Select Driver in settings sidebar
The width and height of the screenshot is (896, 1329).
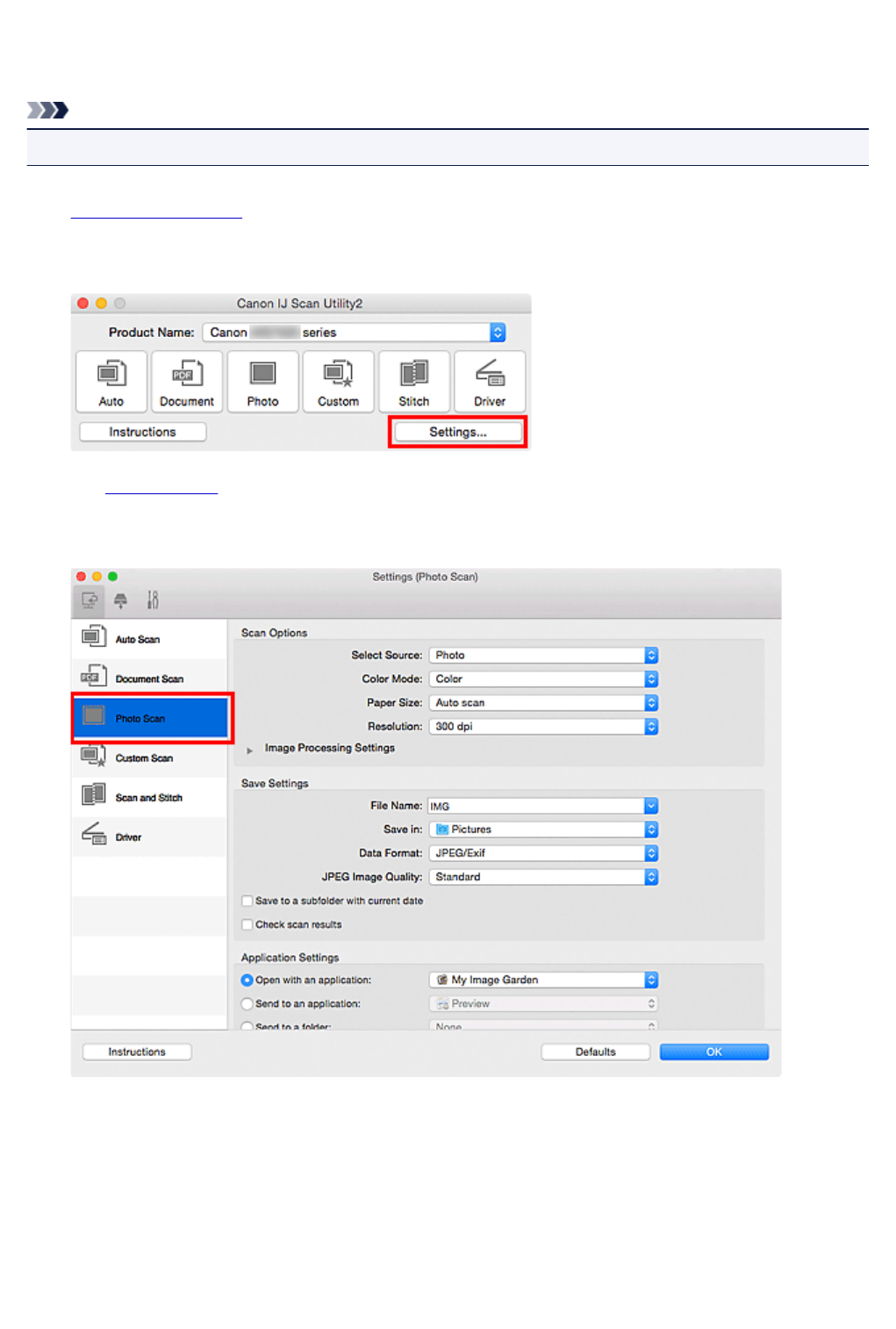[x=149, y=837]
